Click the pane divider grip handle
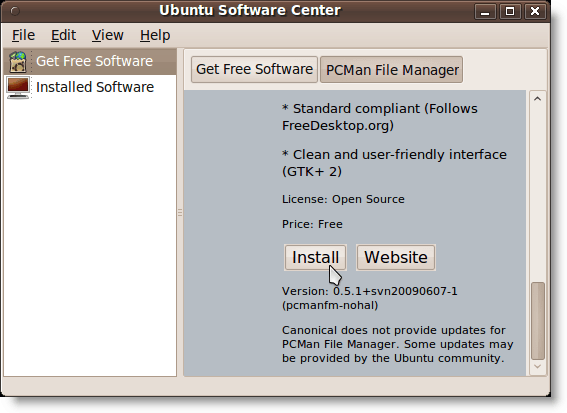This screenshot has width=567, height=413. pyautogui.click(x=180, y=213)
